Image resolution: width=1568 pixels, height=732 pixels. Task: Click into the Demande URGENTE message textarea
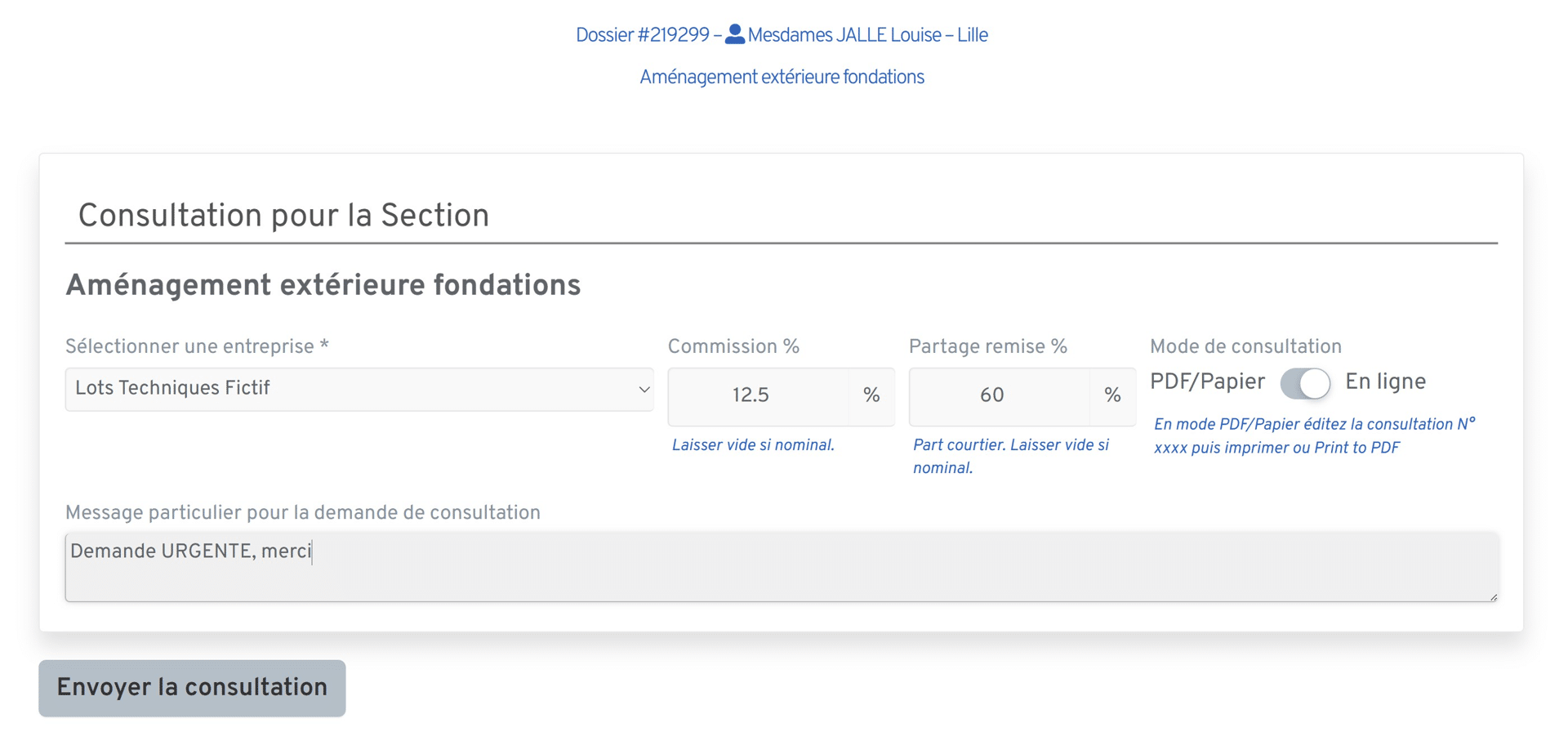click(x=781, y=567)
